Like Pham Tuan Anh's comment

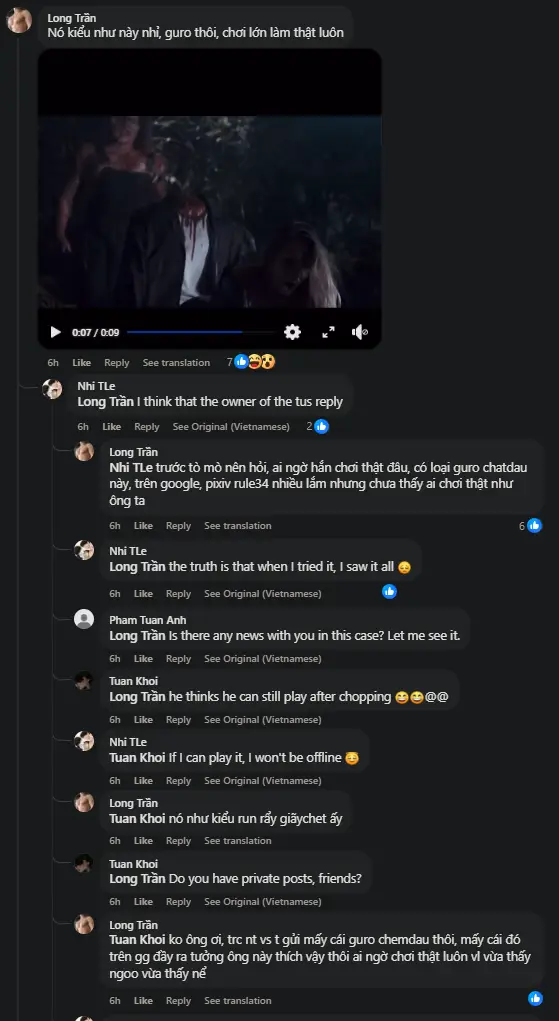click(143, 659)
